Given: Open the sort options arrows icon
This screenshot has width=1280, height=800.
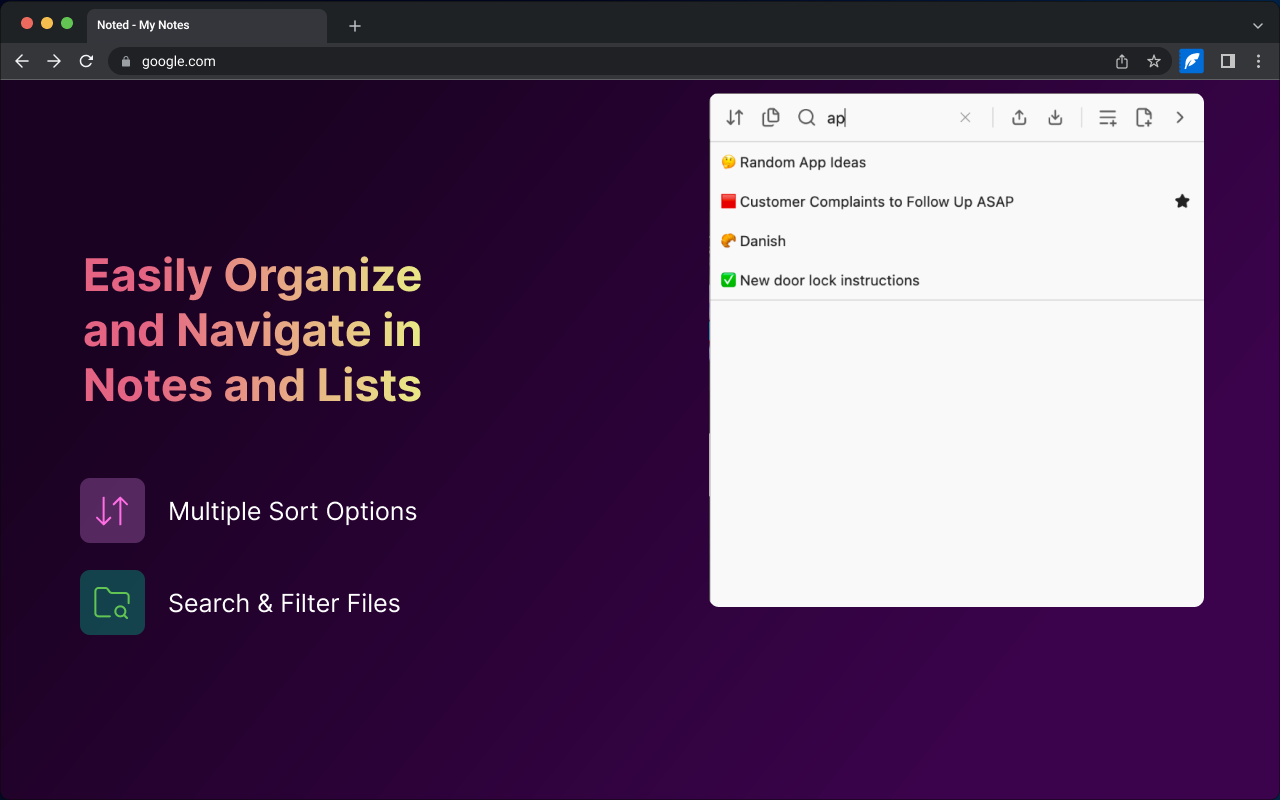Looking at the screenshot, I should point(735,118).
